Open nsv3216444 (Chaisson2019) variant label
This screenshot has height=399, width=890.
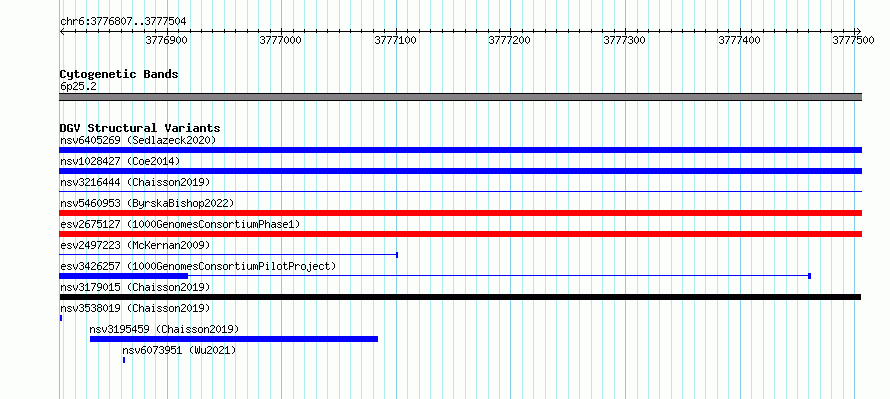(x=135, y=182)
